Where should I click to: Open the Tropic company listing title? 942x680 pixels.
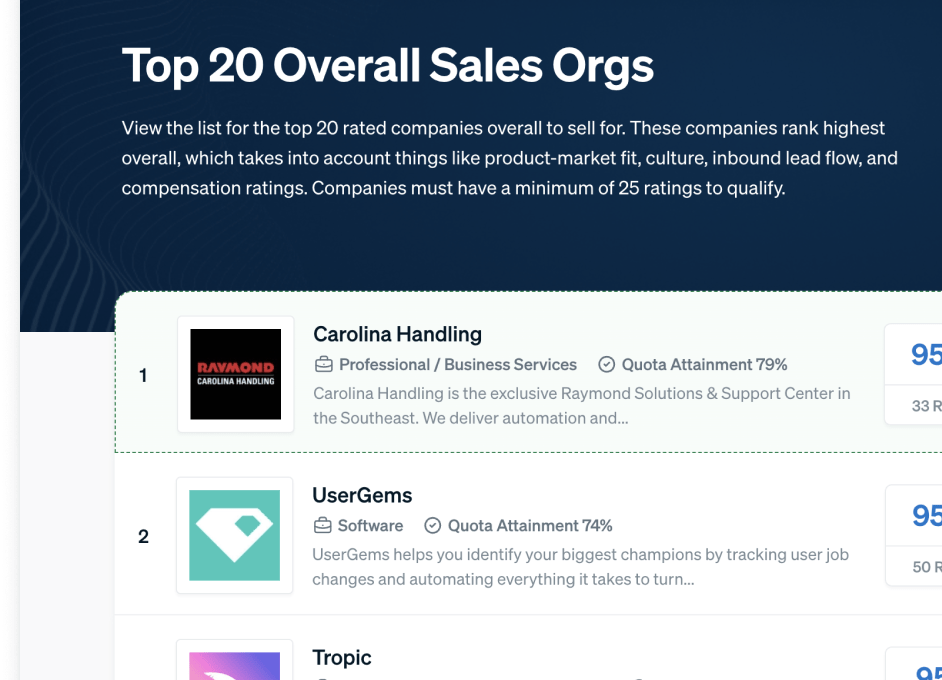click(342, 657)
